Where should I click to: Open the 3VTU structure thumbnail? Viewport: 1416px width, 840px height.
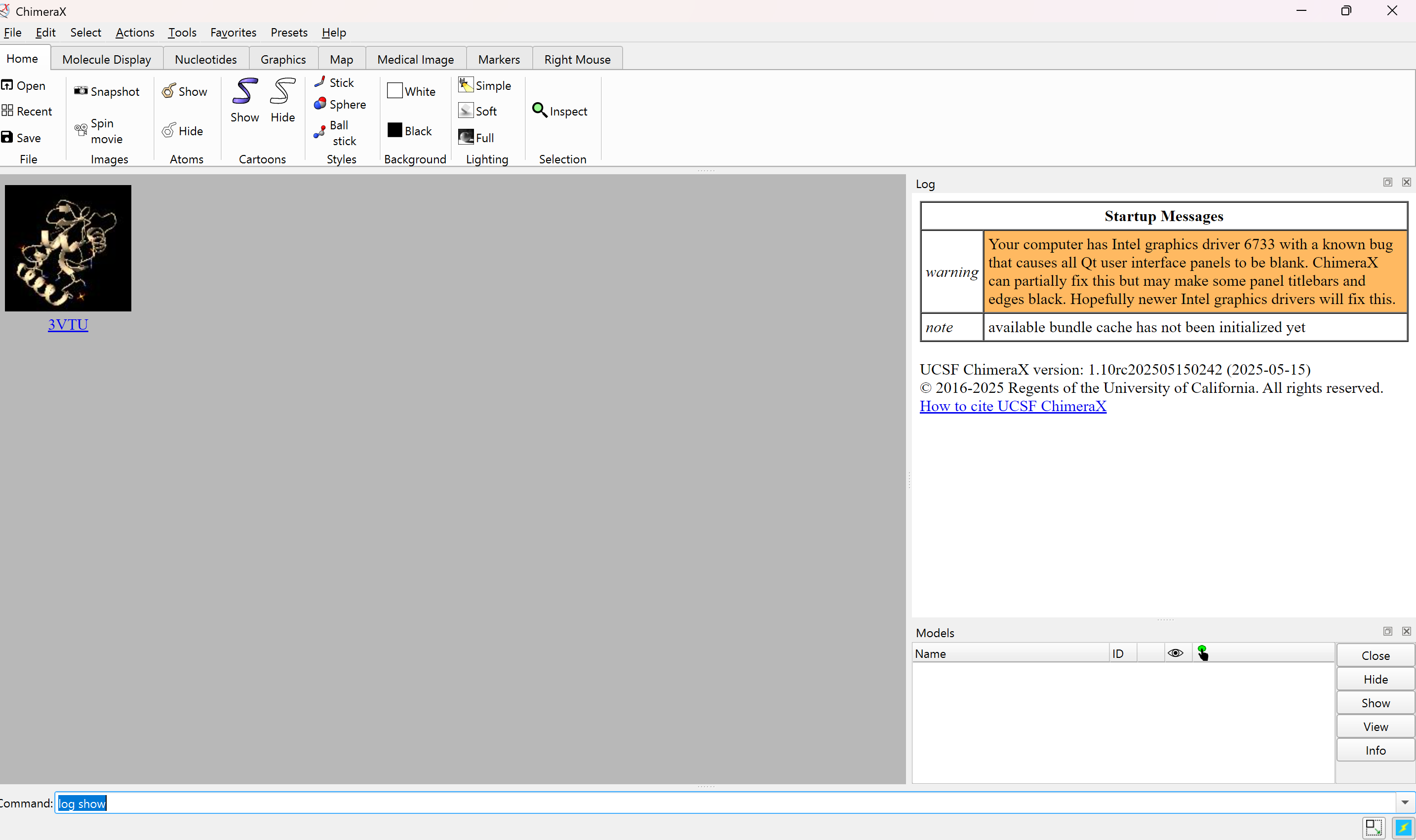[68, 248]
